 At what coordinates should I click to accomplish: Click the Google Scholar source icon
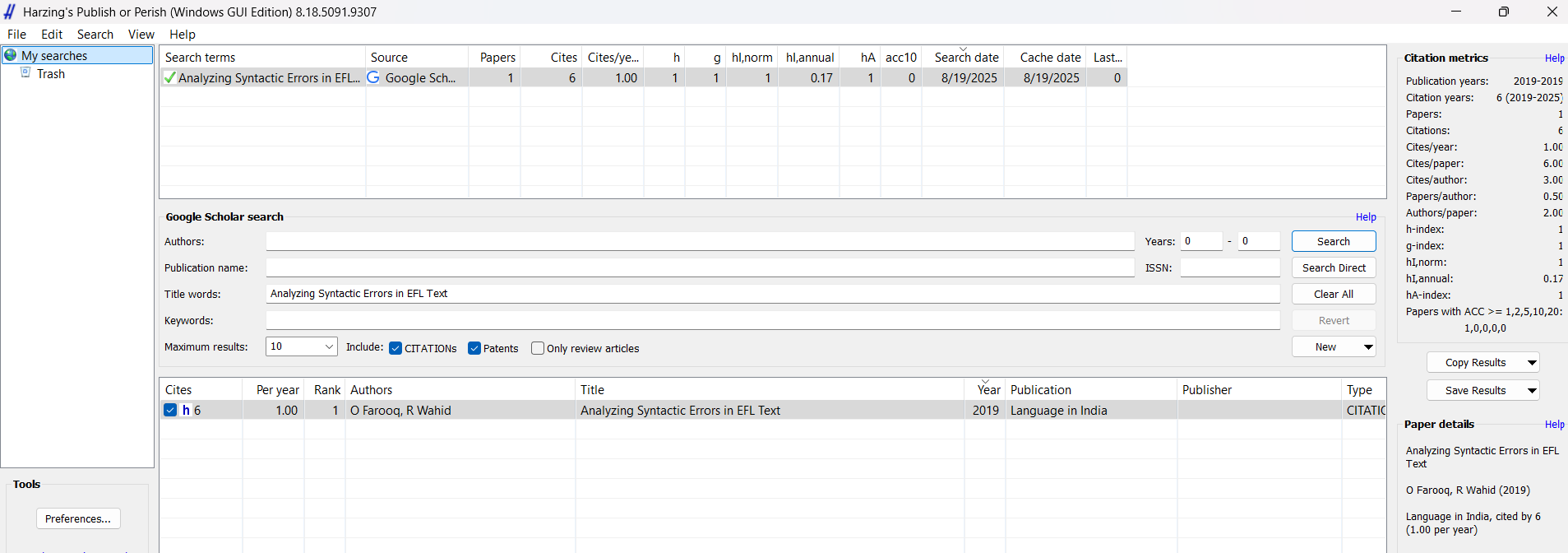coord(373,77)
